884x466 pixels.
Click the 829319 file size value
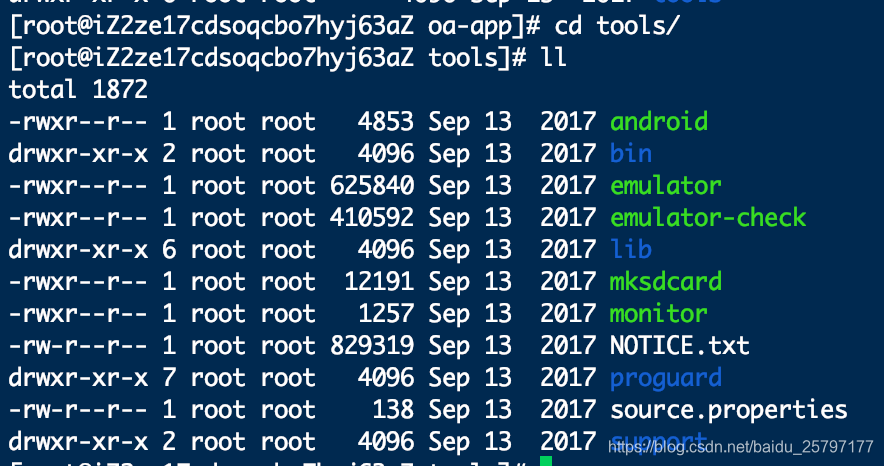click(x=372, y=345)
